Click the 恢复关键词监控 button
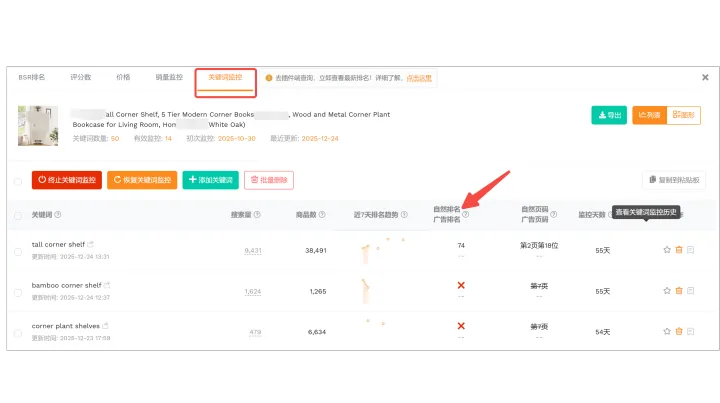 [x=142, y=180]
